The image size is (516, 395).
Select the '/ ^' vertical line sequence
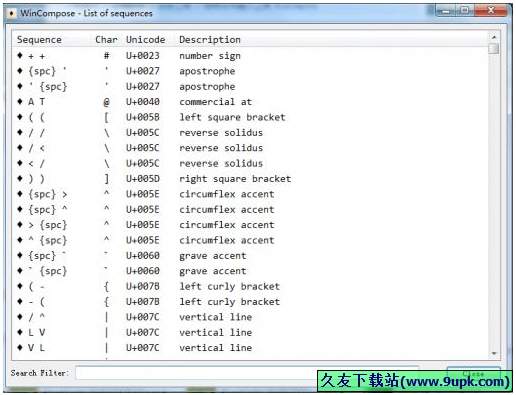(250, 317)
